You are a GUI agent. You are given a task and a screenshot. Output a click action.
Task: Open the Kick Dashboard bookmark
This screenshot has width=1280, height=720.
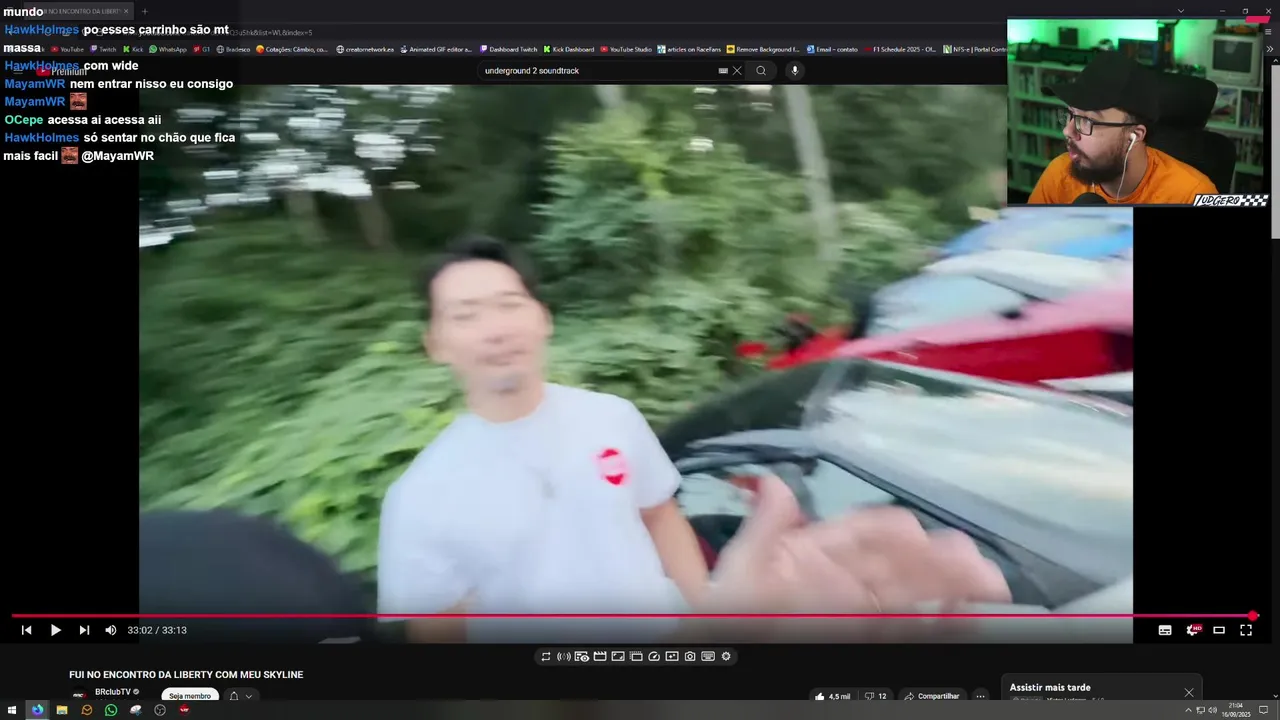(x=568, y=49)
